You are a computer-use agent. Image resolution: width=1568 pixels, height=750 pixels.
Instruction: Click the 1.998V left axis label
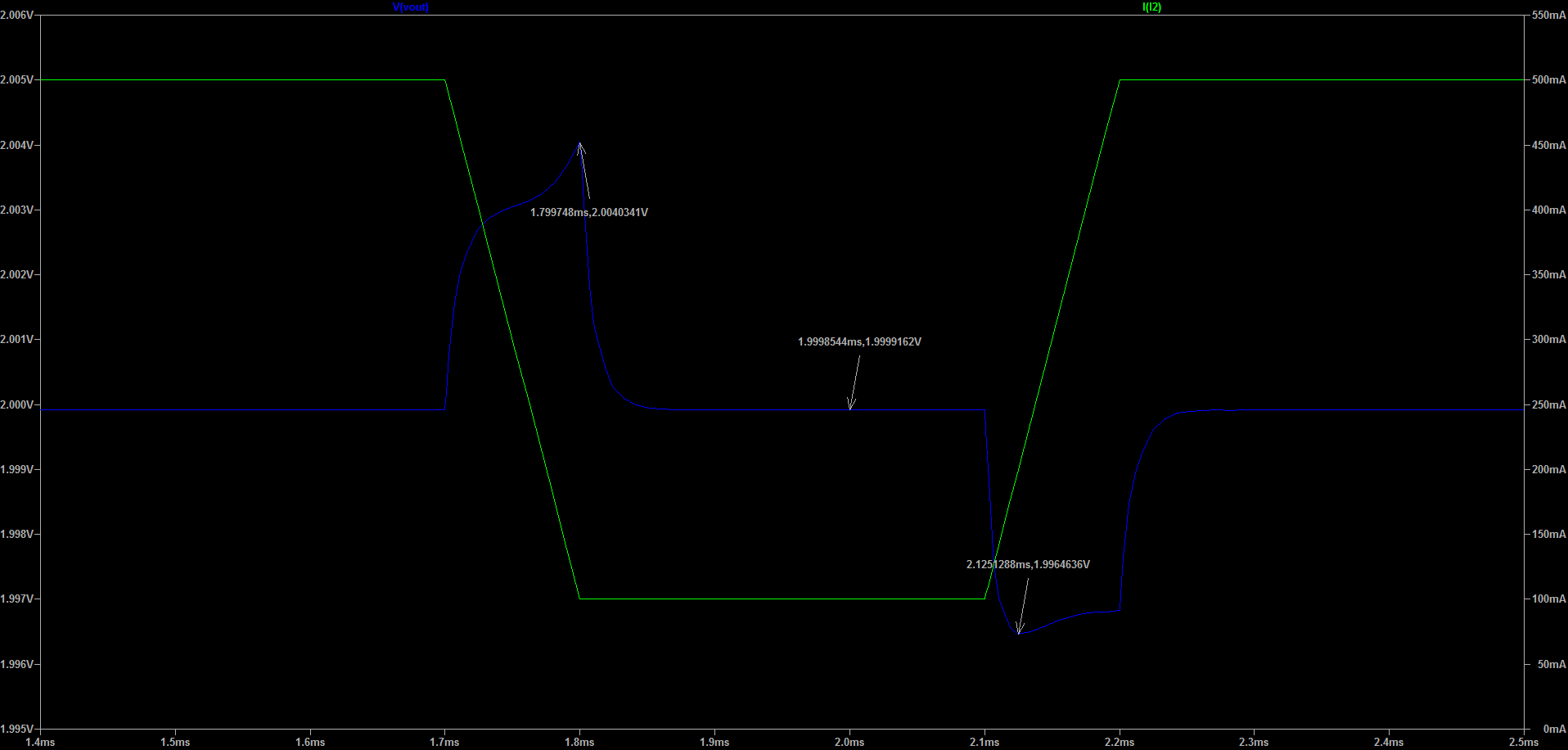pos(17,535)
